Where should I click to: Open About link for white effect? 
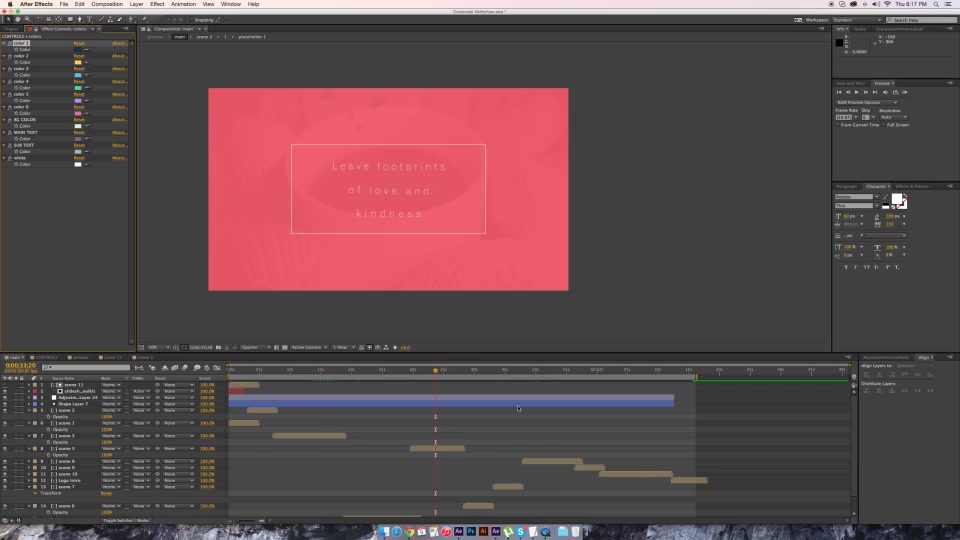(119, 158)
